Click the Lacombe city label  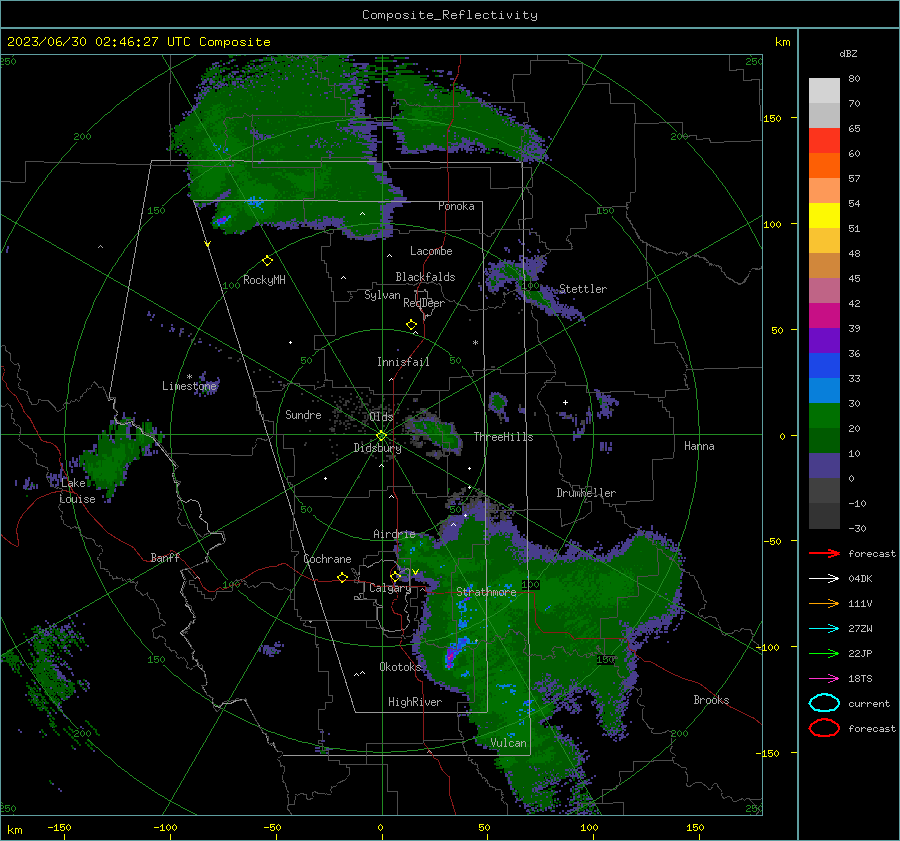tap(431, 251)
